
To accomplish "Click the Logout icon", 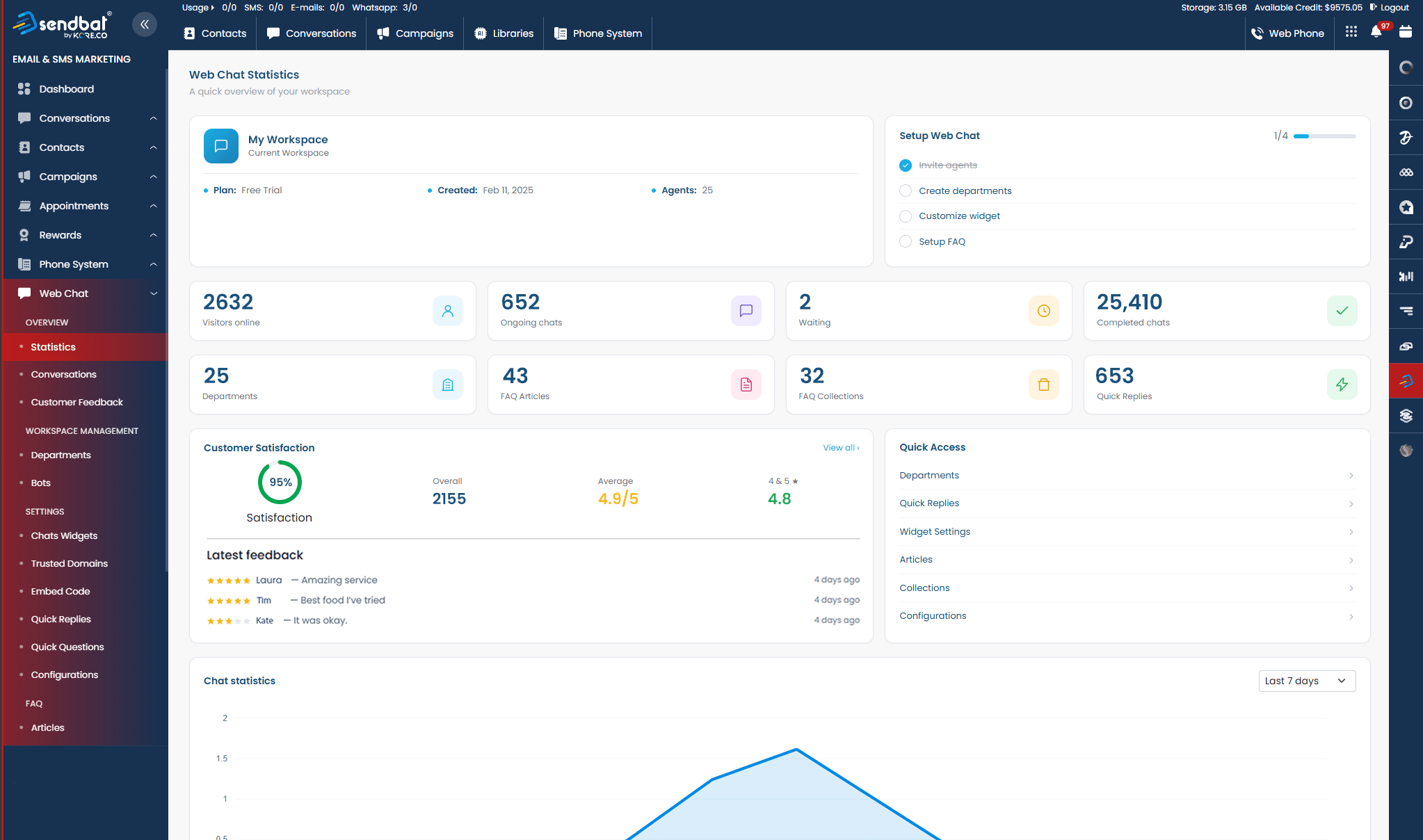I will [1374, 8].
